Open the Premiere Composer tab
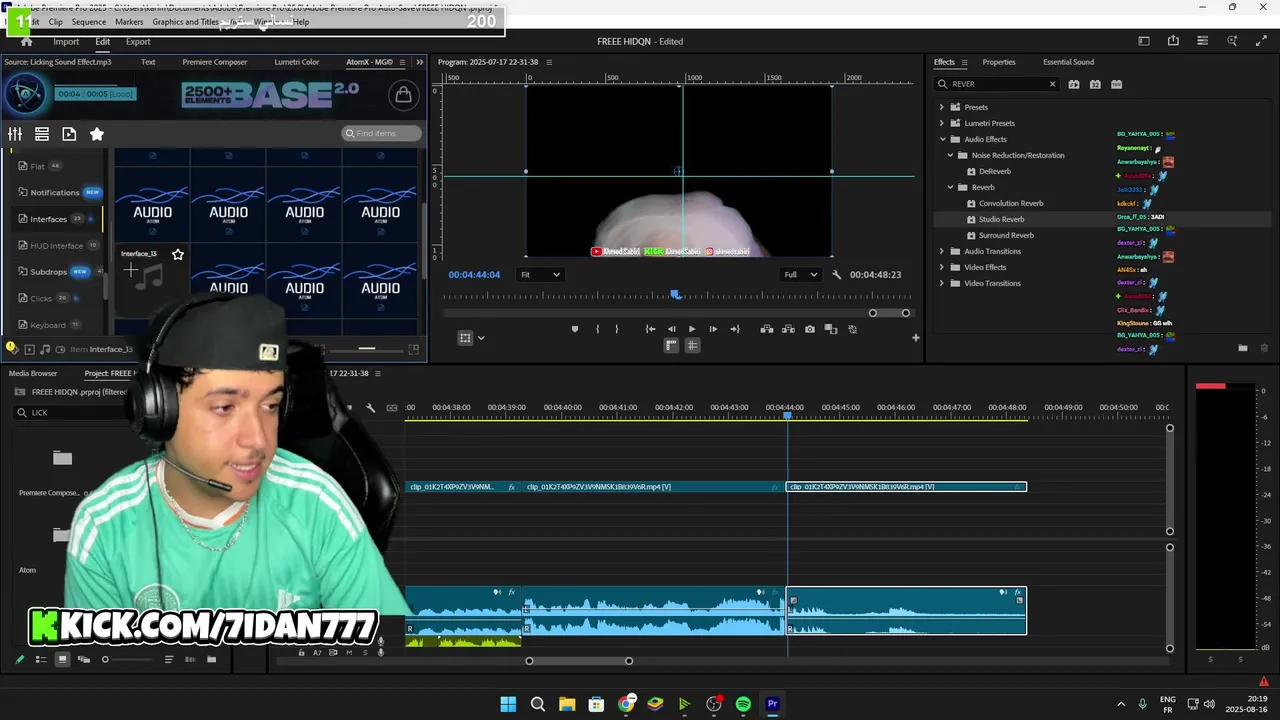The height and width of the screenshot is (720, 1280). 214,62
